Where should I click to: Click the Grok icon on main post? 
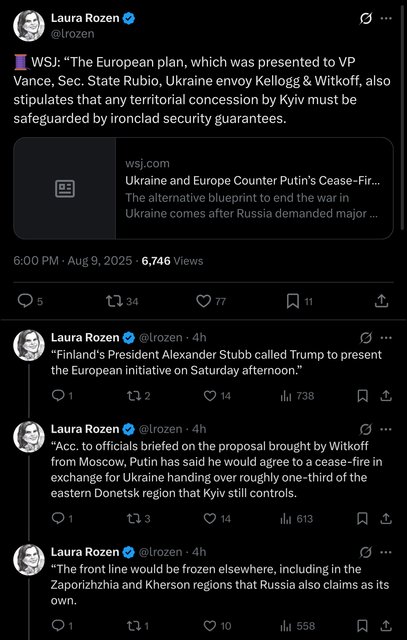tap(365, 19)
